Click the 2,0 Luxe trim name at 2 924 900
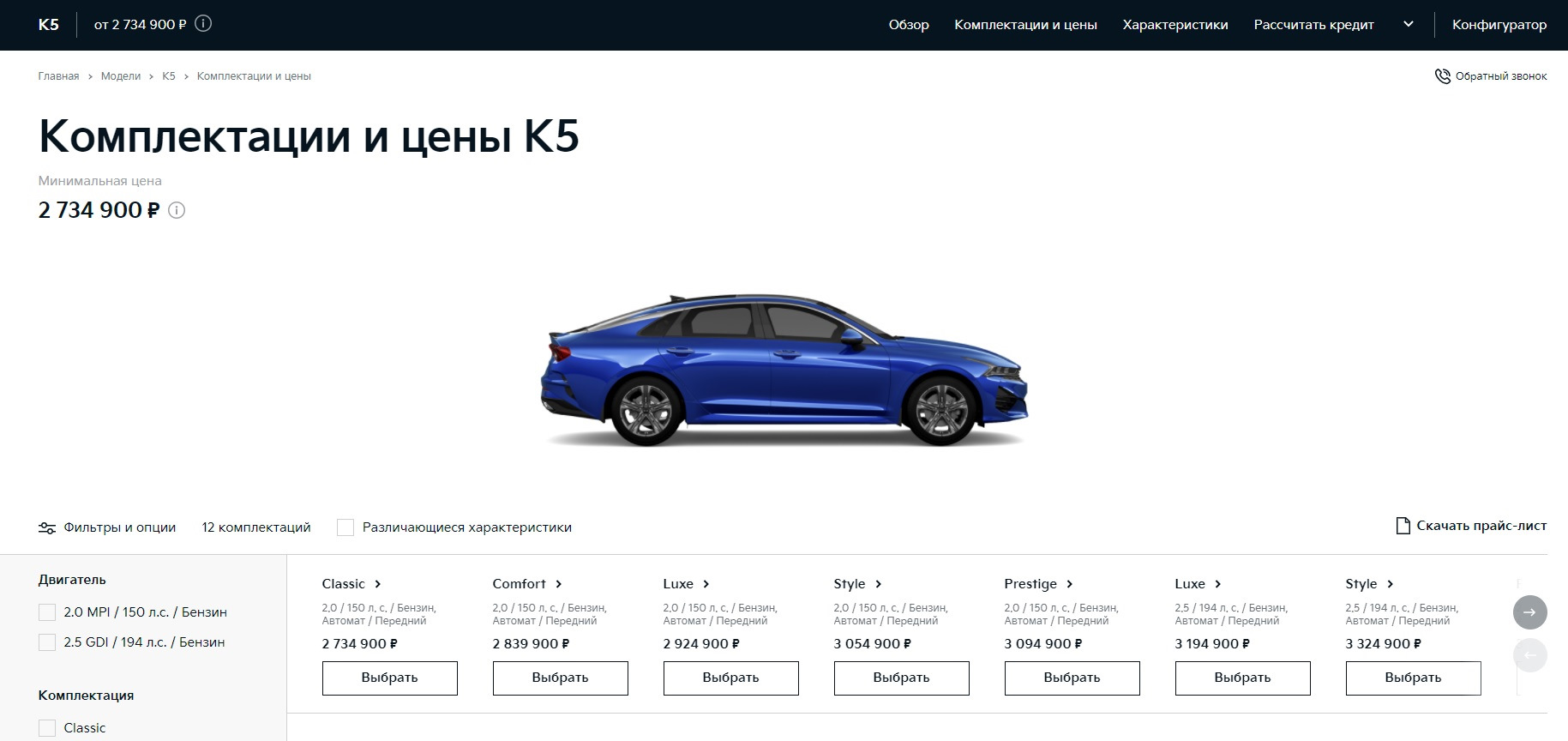 (x=678, y=584)
